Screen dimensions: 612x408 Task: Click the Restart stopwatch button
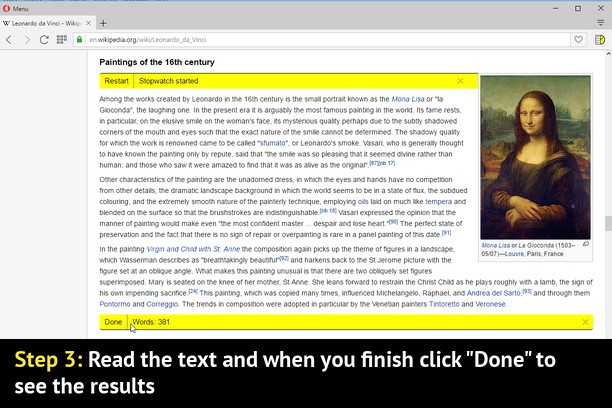coord(116,81)
